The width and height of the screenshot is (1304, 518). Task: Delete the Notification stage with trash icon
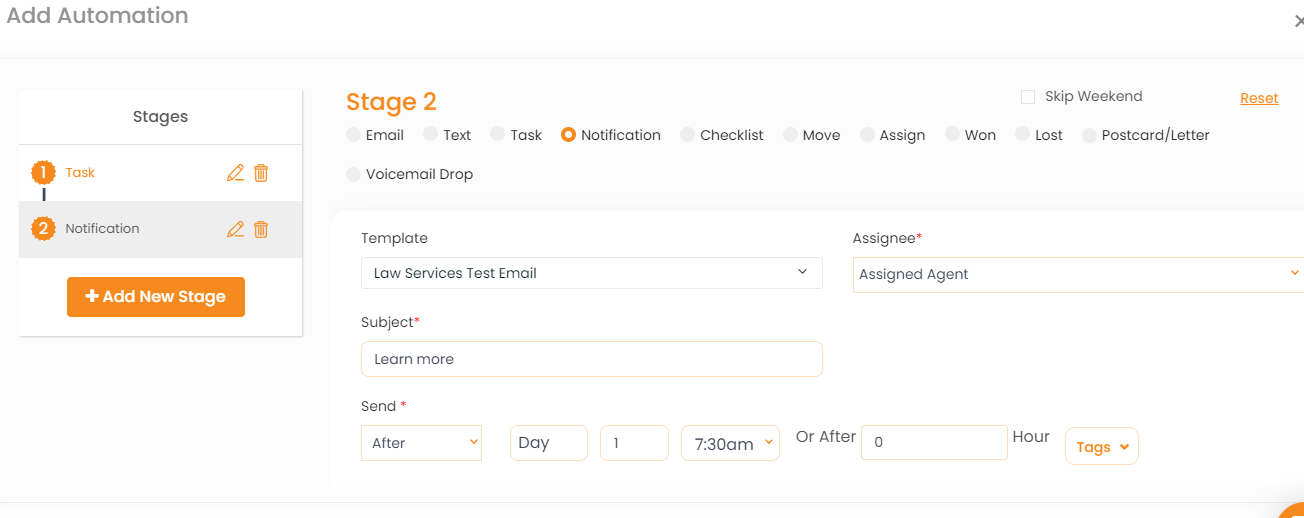[261, 229]
